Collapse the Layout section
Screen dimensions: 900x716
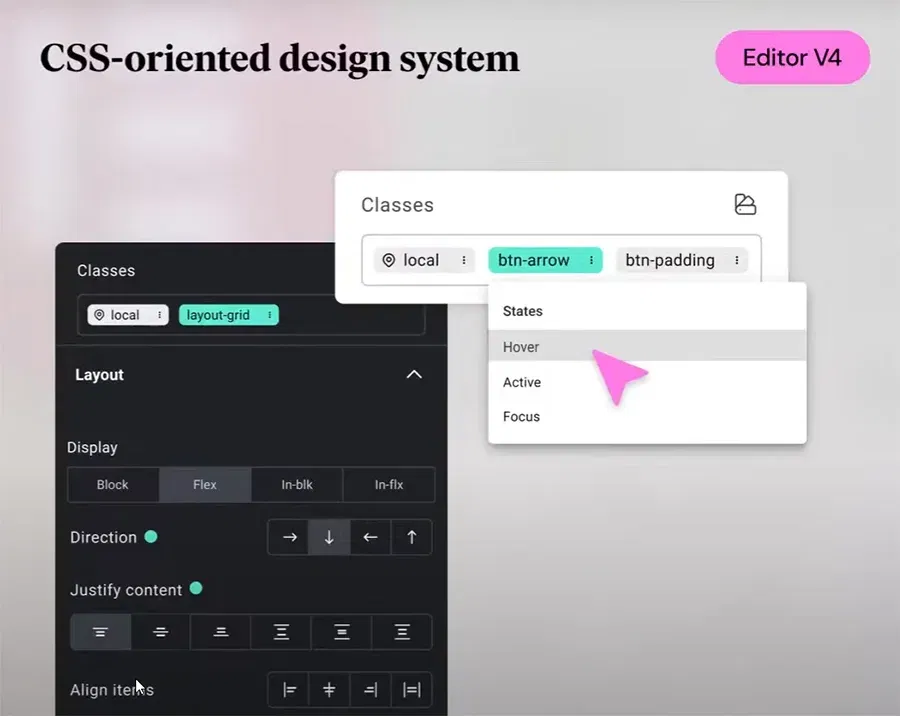(x=414, y=374)
